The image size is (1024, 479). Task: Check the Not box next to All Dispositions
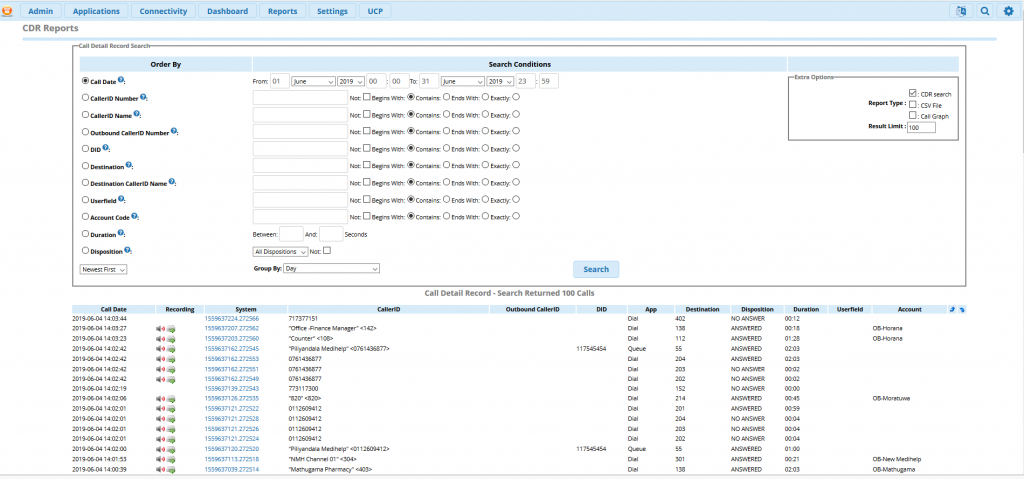327,250
